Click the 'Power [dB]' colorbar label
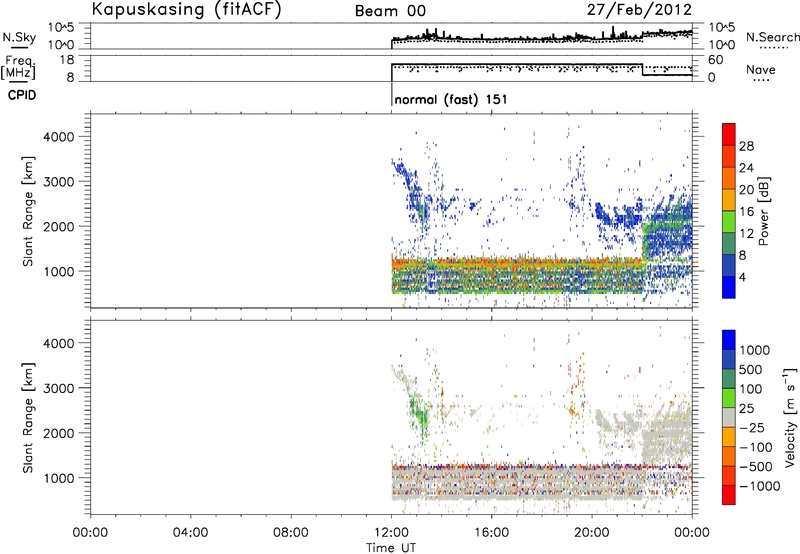Viewport: 800px width, 554px height. click(x=763, y=211)
